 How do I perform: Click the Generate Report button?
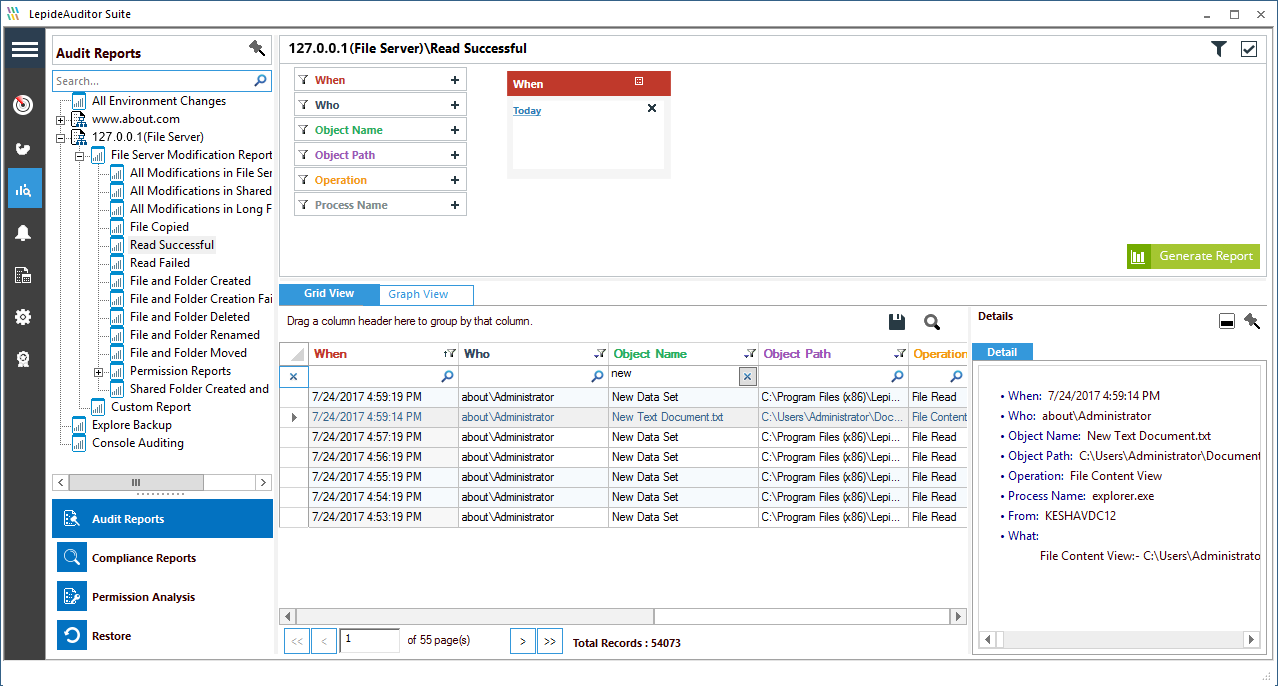click(1193, 257)
